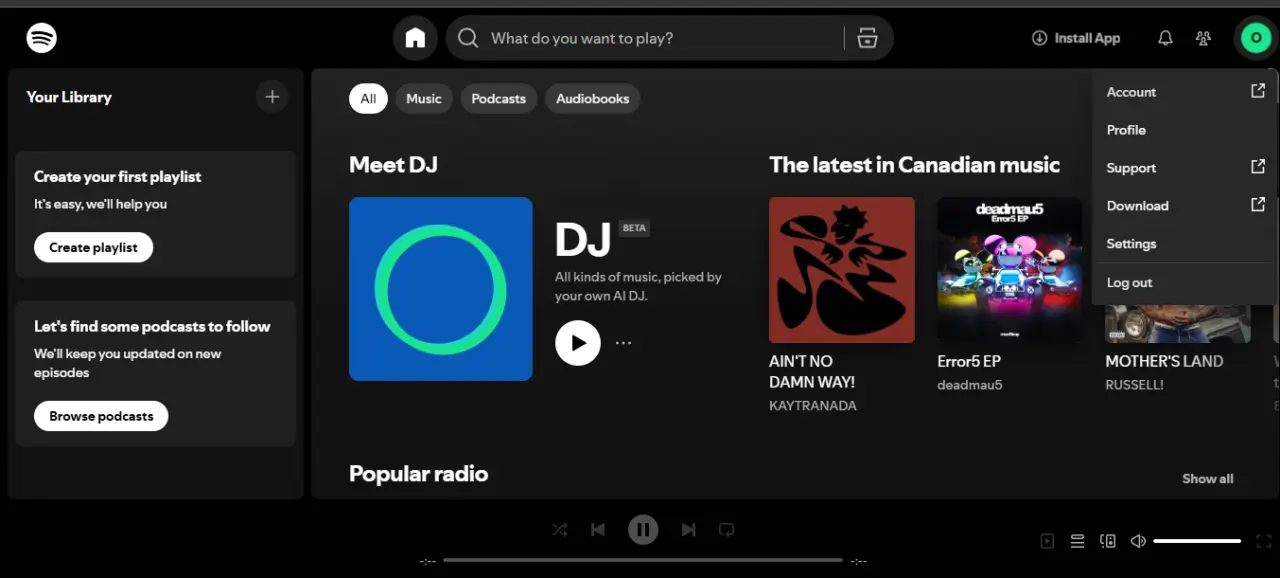Open external link icon beside Account
This screenshot has height=578, width=1280.
(x=1258, y=90)
